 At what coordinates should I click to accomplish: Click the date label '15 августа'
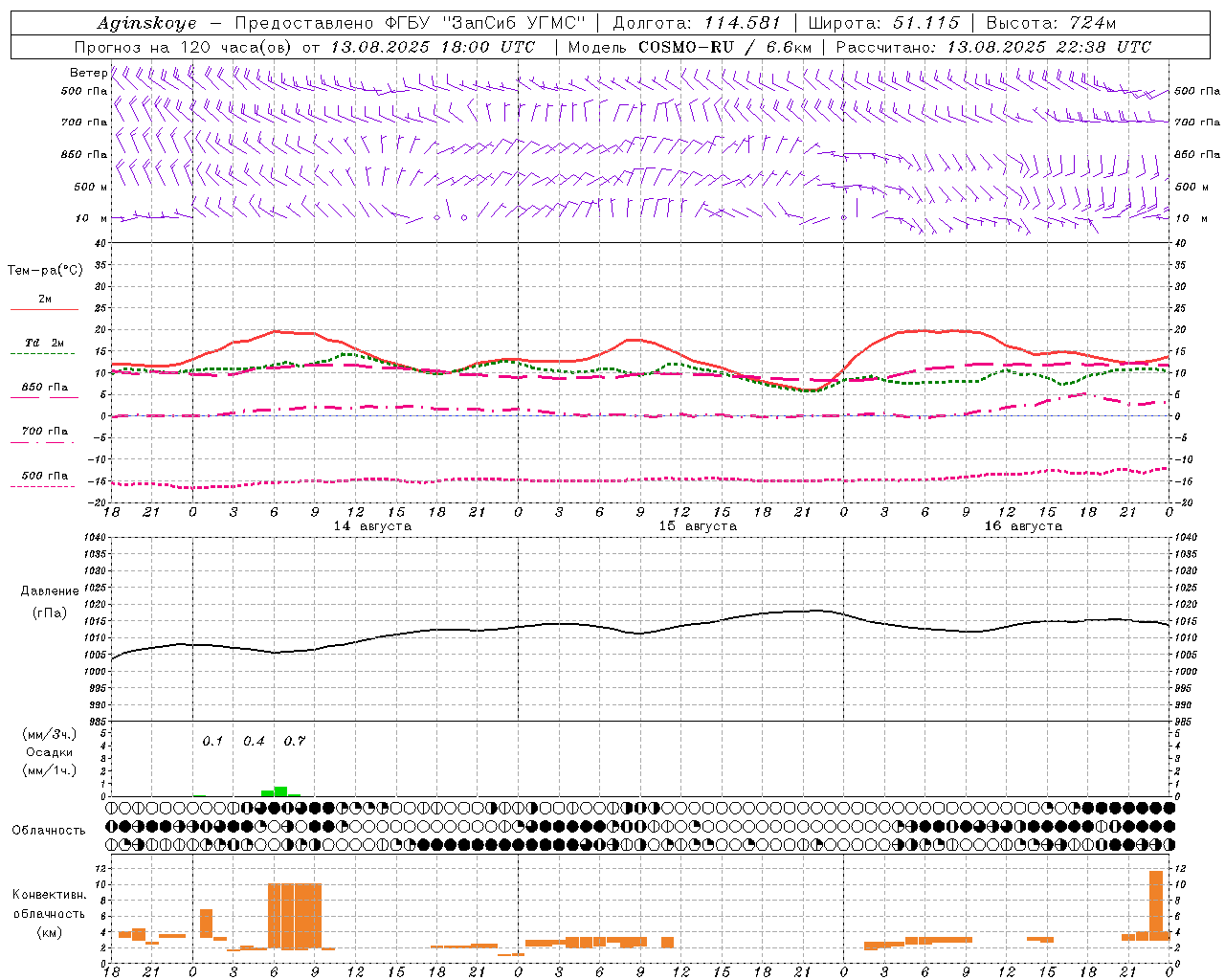pos(698,526)
